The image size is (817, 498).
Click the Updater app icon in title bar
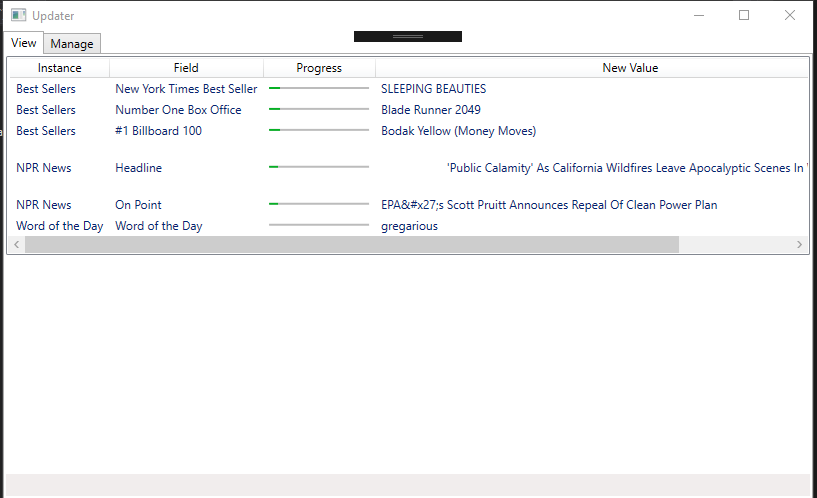(19, 15)
